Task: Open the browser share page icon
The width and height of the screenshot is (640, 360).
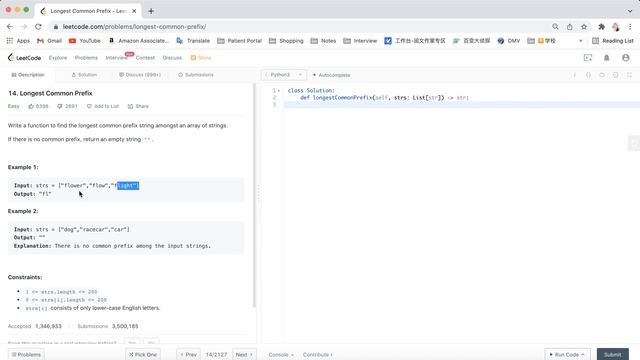Action: click(x=569, y=27)
